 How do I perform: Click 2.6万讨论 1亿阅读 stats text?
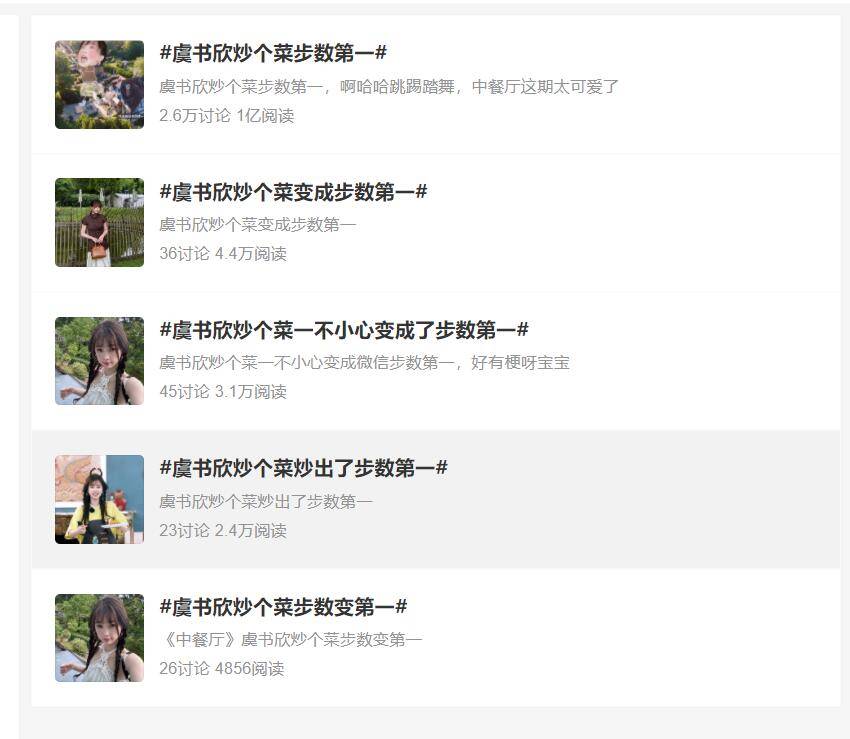227,115
